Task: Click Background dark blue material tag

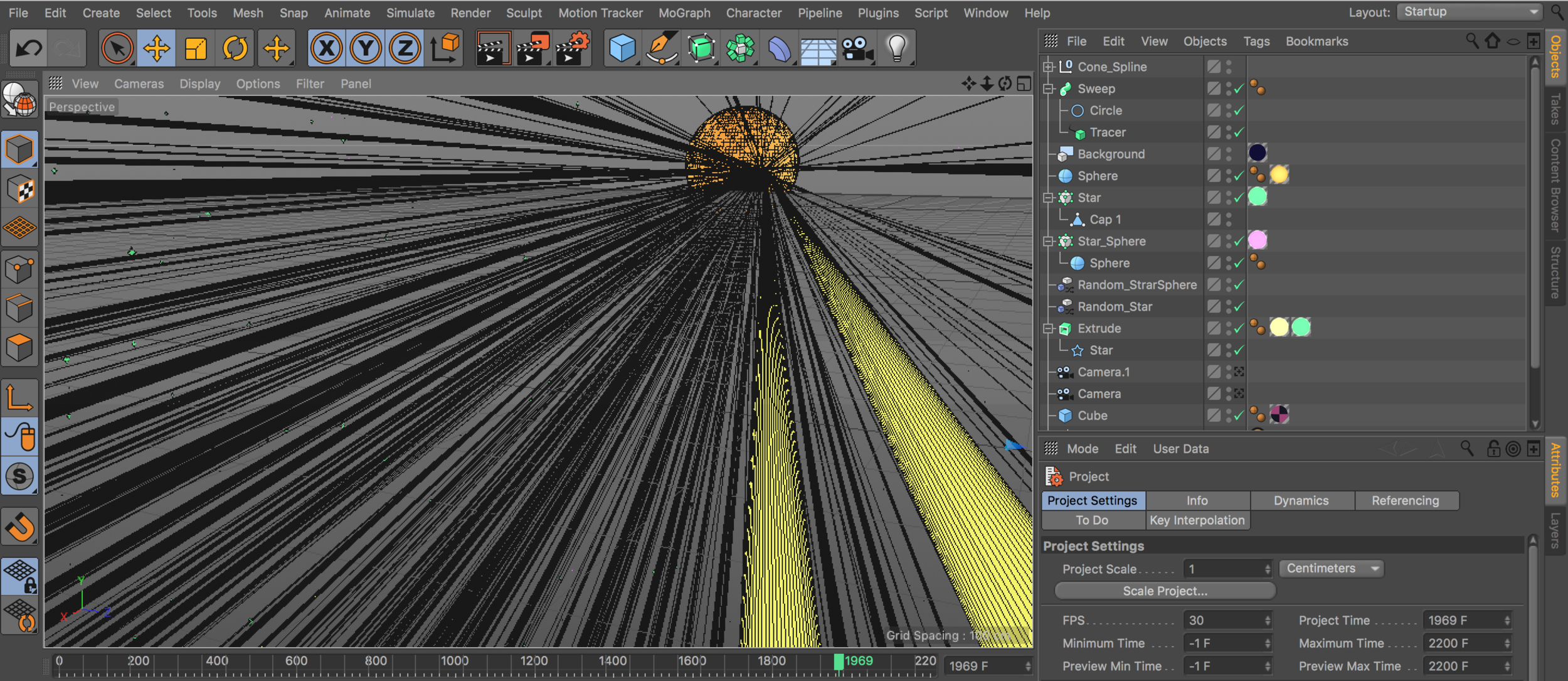Action: 1257,153
